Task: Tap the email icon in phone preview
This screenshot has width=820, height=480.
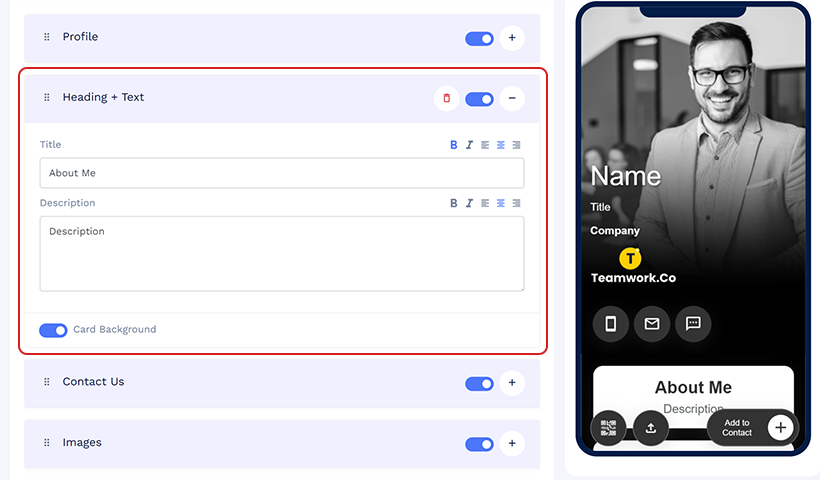Action: 652,324
